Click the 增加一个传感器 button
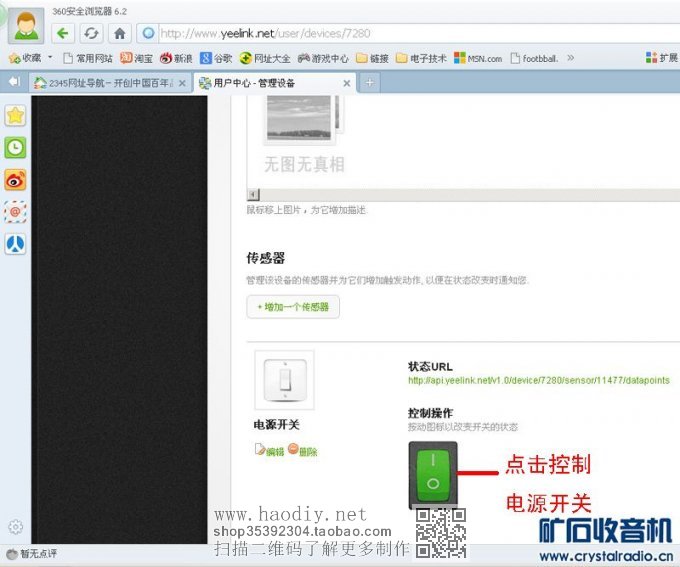 coord(293,306)
